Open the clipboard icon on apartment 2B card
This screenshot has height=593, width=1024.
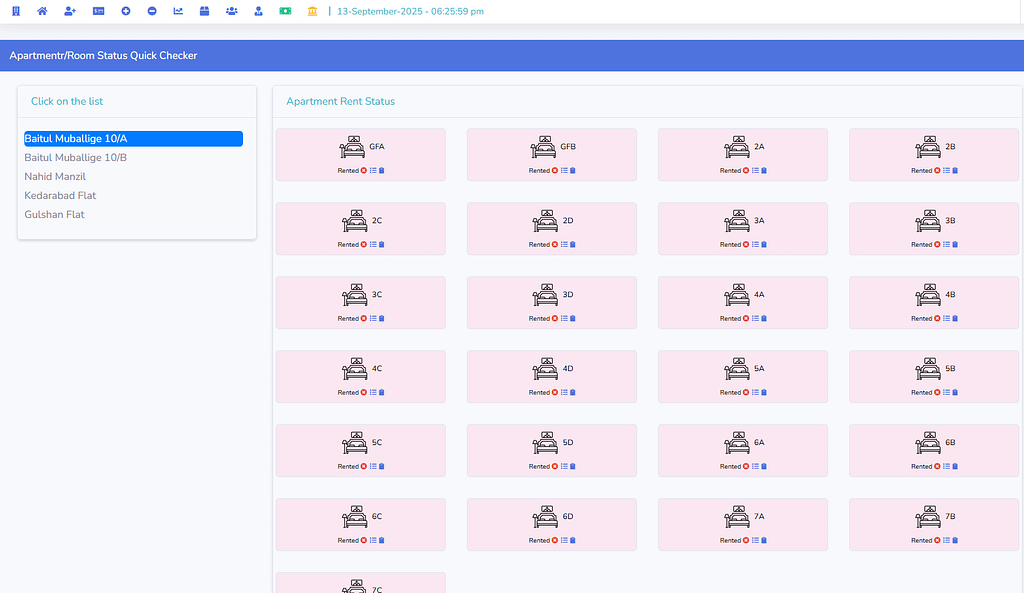(x=955, y=170)
